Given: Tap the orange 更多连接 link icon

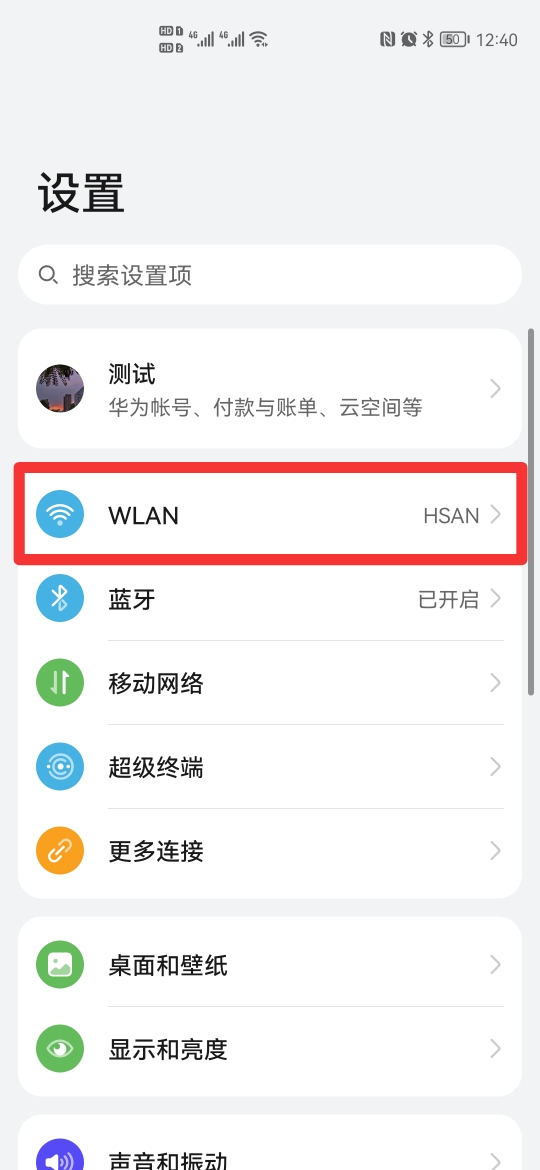Looking at the screenshot, I should pos(60,851).
